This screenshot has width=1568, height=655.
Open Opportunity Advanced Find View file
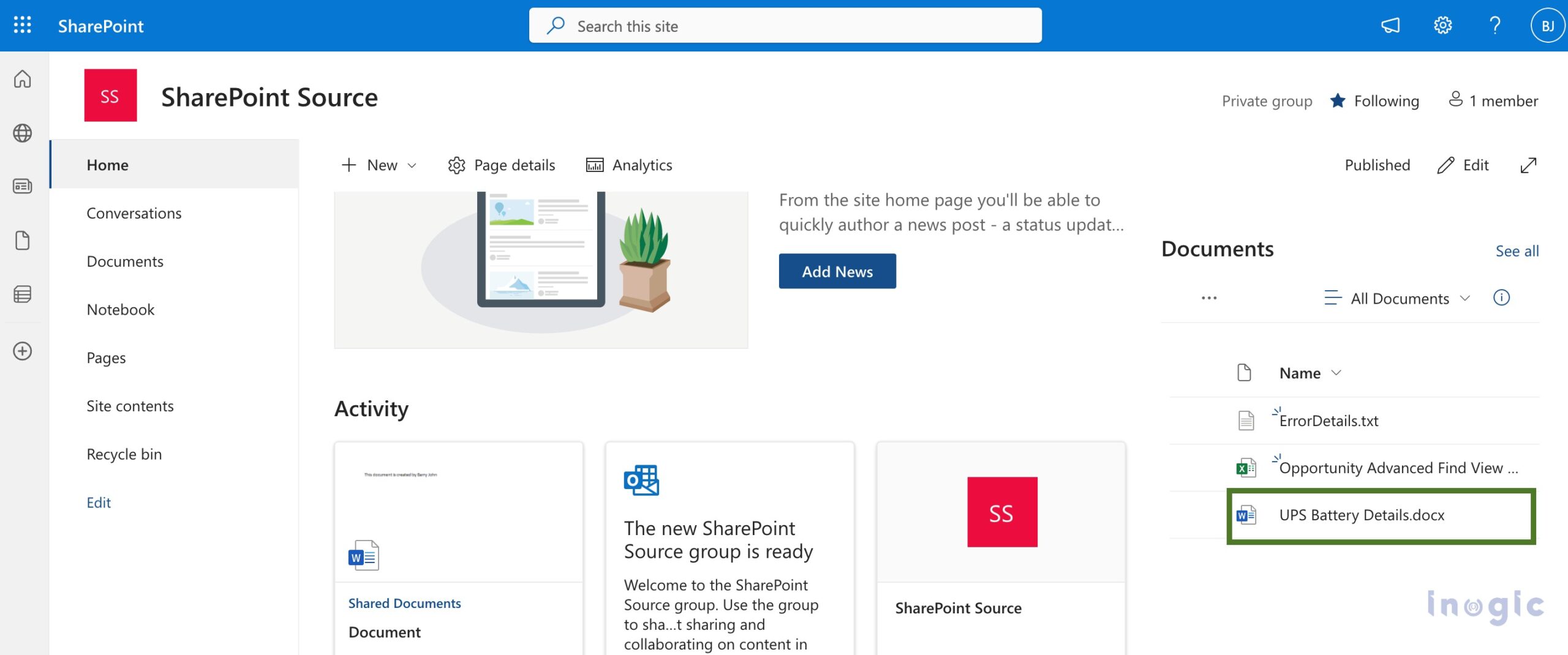coord(1398,468)
